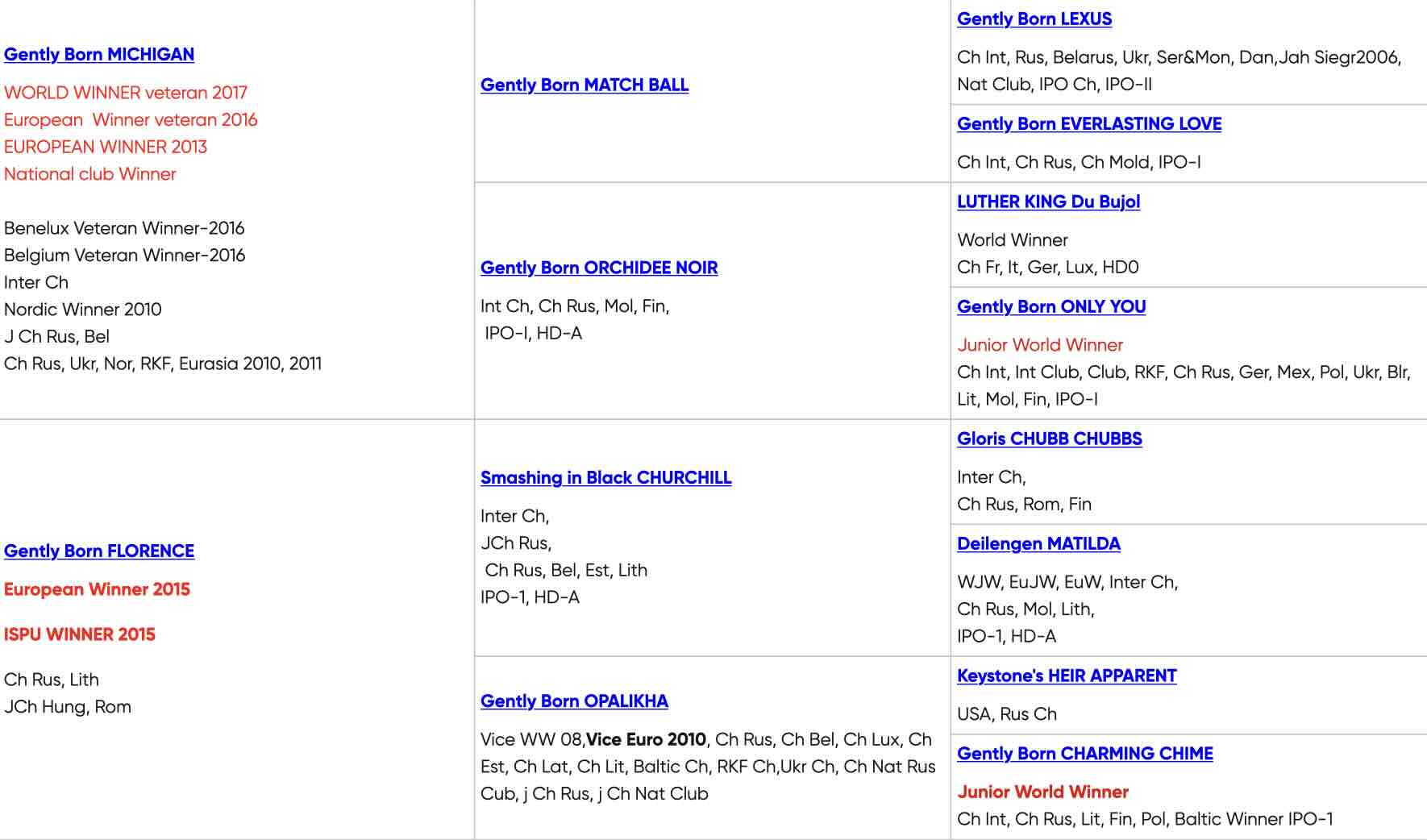Image resolution: width=1427 pixels, height=840 pixels.
Task: Click bold 'Vice Euro 2010' text
Action: click(x=646, y=739)
